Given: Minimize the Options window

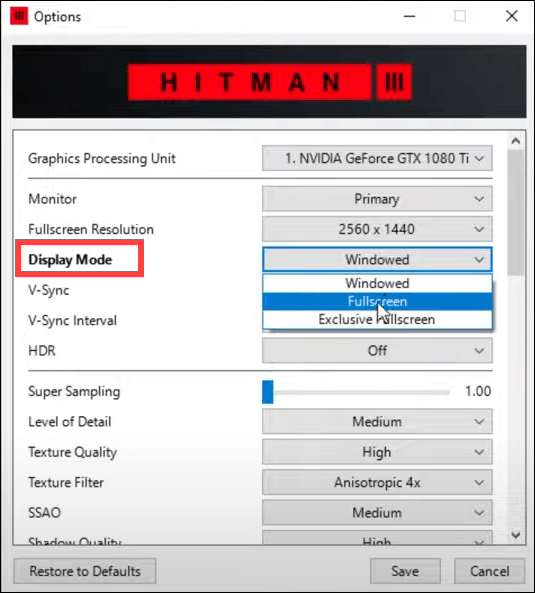Looking at the screenshot, I should coord(409,16).
